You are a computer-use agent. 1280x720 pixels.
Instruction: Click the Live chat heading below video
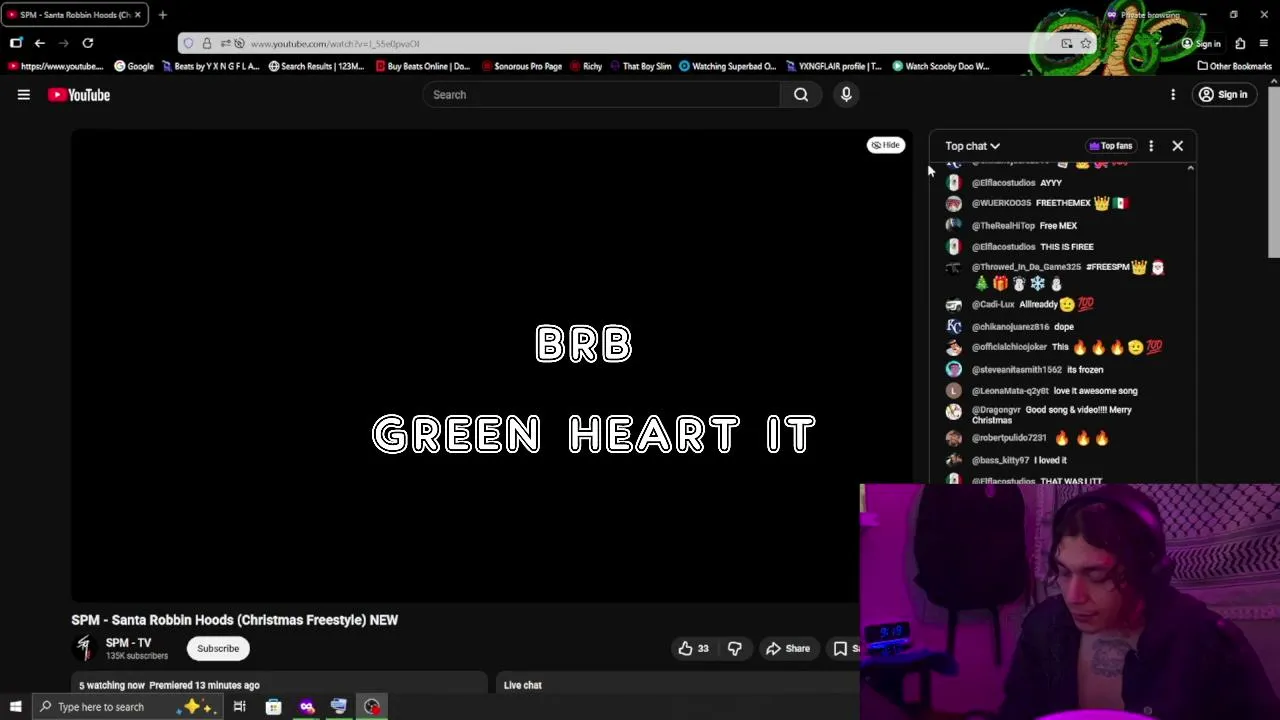coord(523,685)
